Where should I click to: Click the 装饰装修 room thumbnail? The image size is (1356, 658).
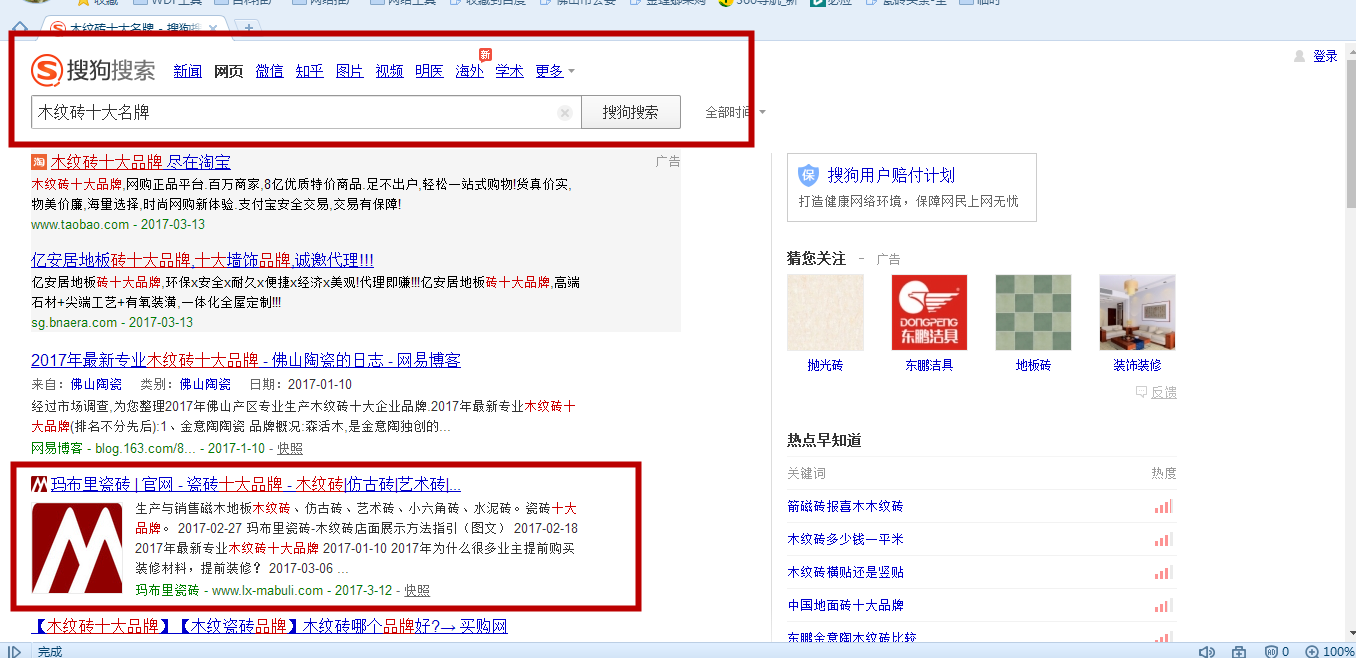point(1137,312)
